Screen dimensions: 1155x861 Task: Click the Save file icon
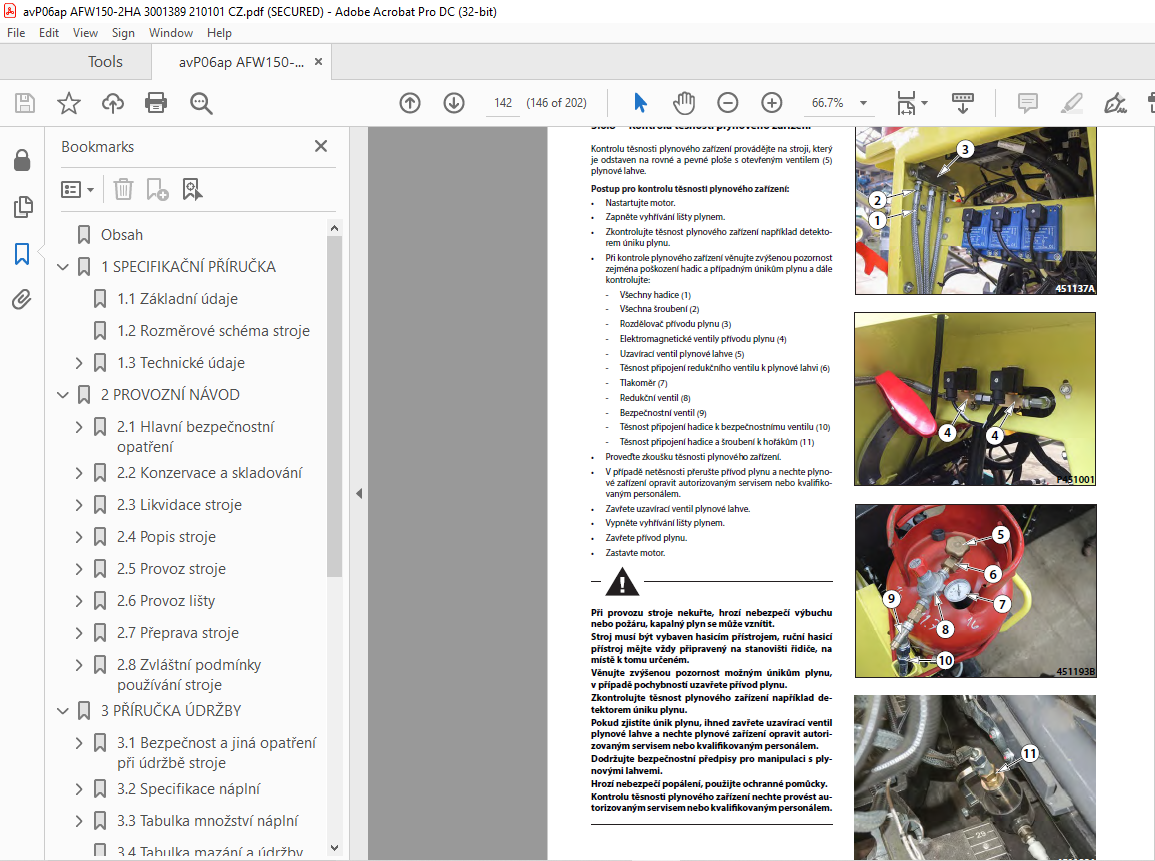(x=25, y=103)
